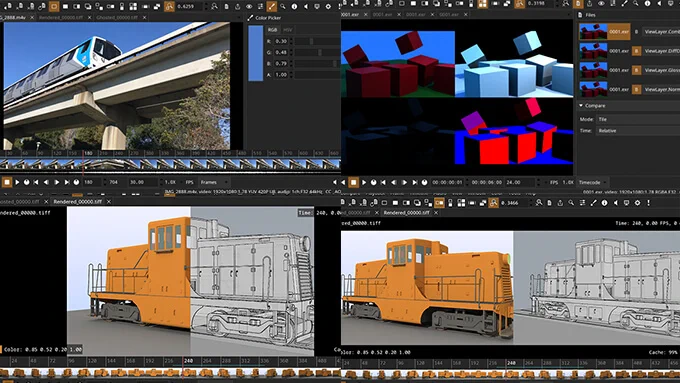Toggle B button for ViewLayer.DiffDir row
Image resolution: width=680 pixels, height=383 pixels.
click(x=636, y=51)
